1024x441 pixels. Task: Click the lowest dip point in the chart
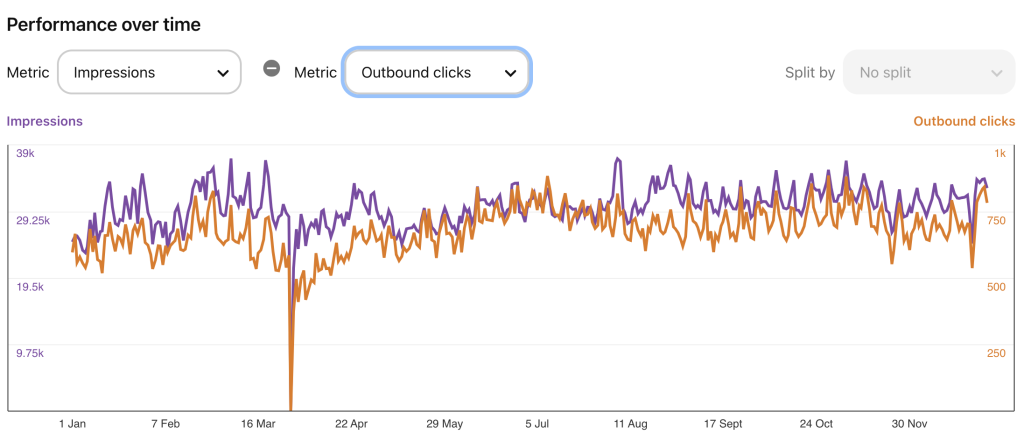tap(291, 407)
